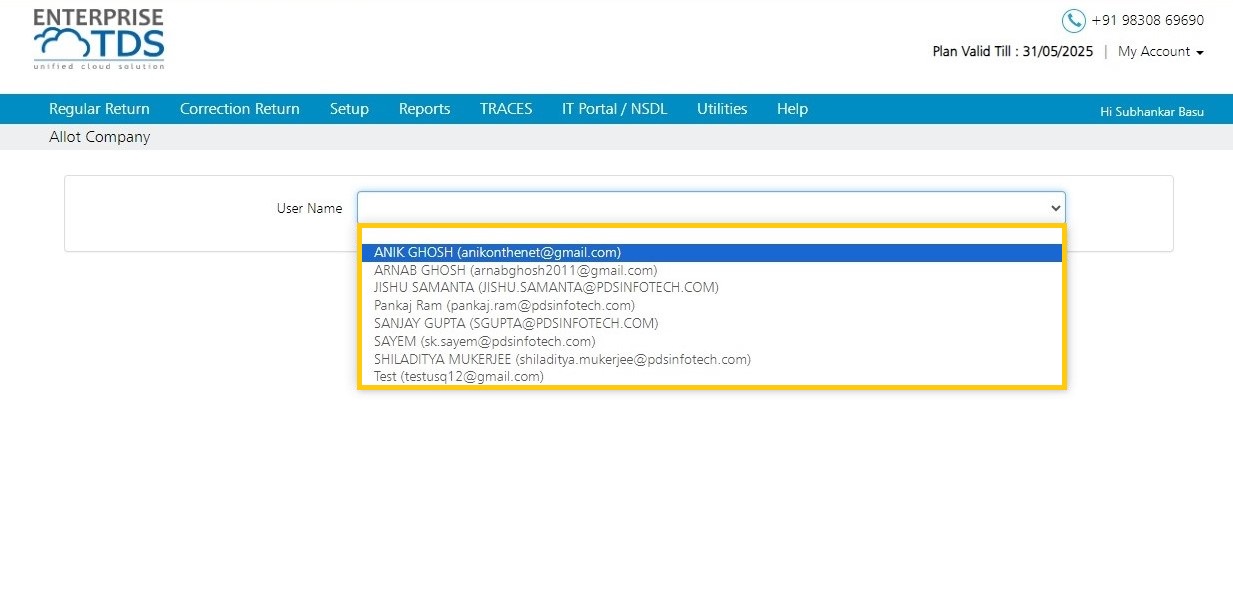
Task: Open the My Account dropdown
Action: (x=1160, y=52)
